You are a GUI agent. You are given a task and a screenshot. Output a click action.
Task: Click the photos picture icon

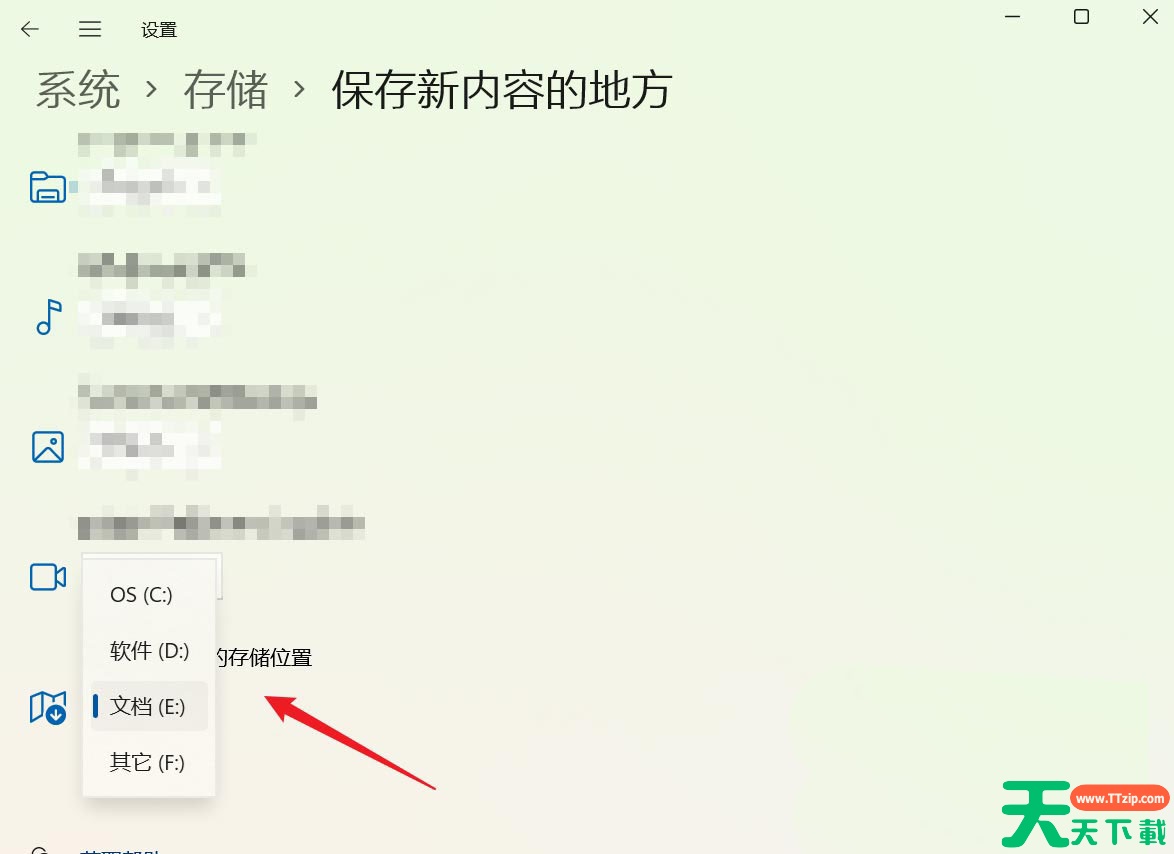[48, 447]
